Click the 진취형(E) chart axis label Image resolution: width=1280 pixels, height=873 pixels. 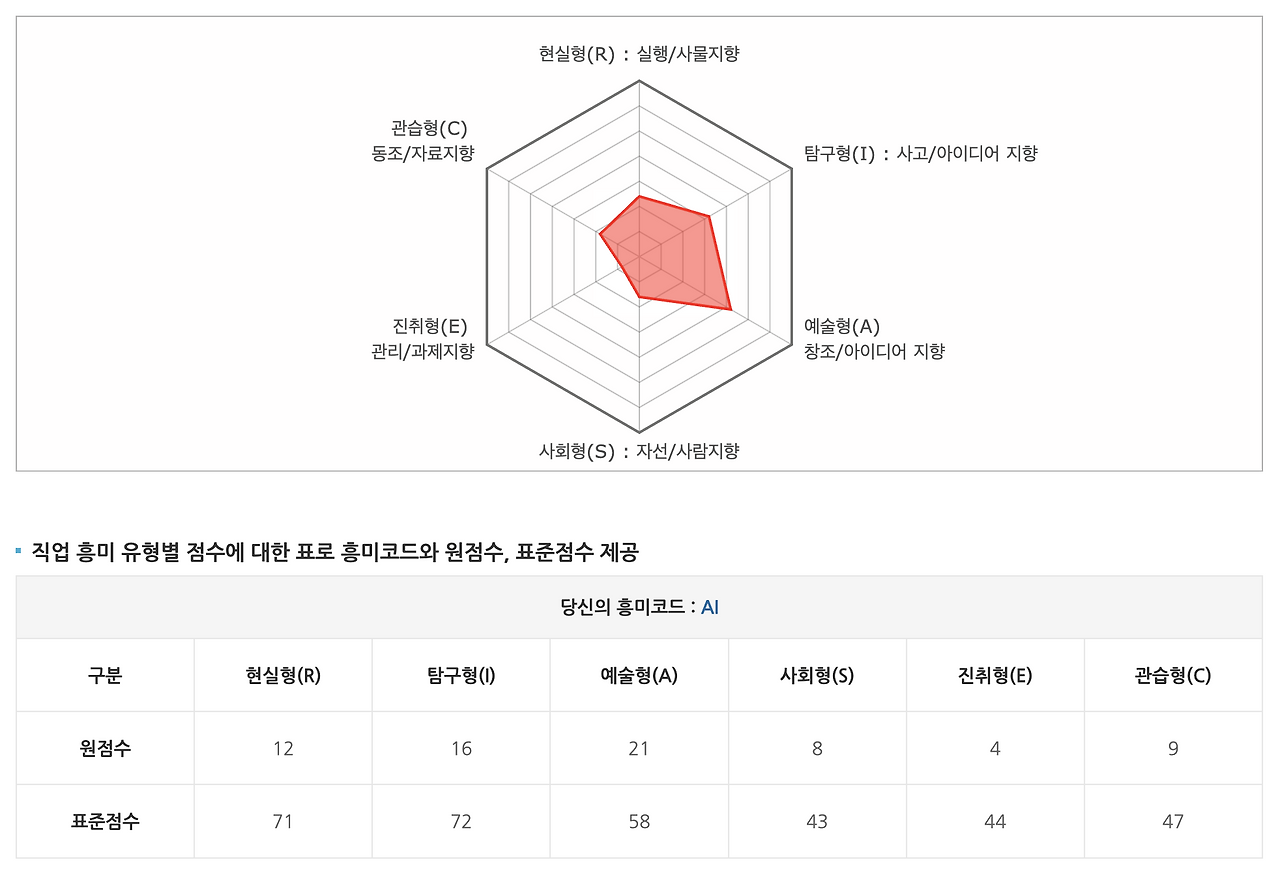[x=422, y=338]
